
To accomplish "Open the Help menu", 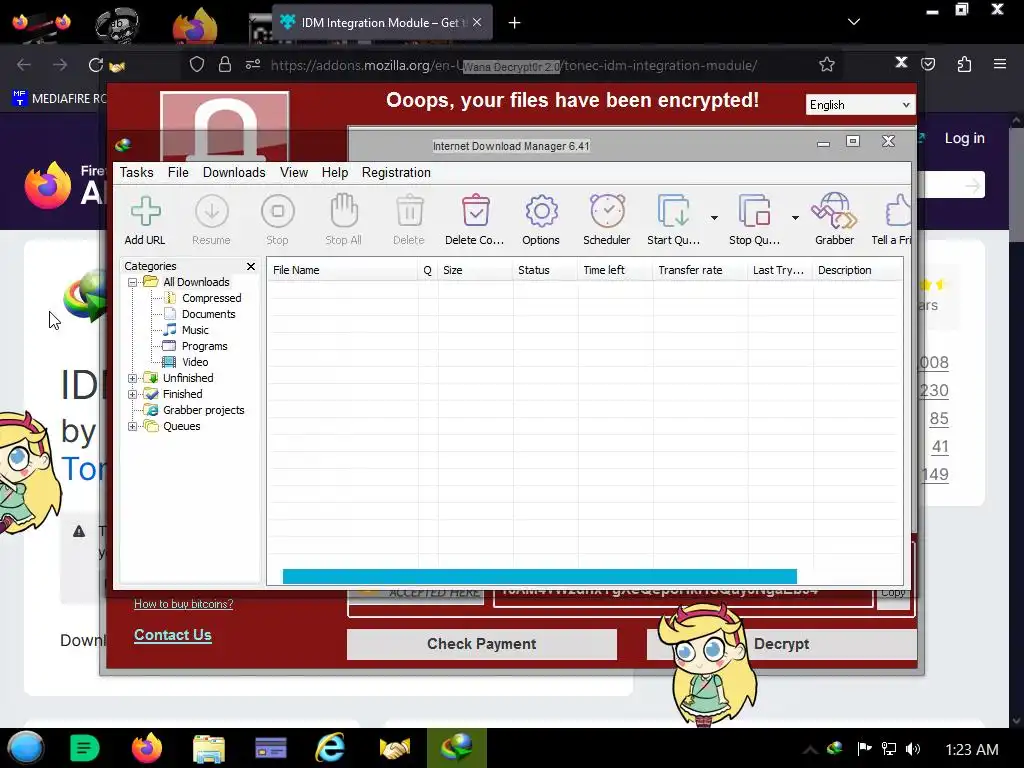I will tap(334, 172).
